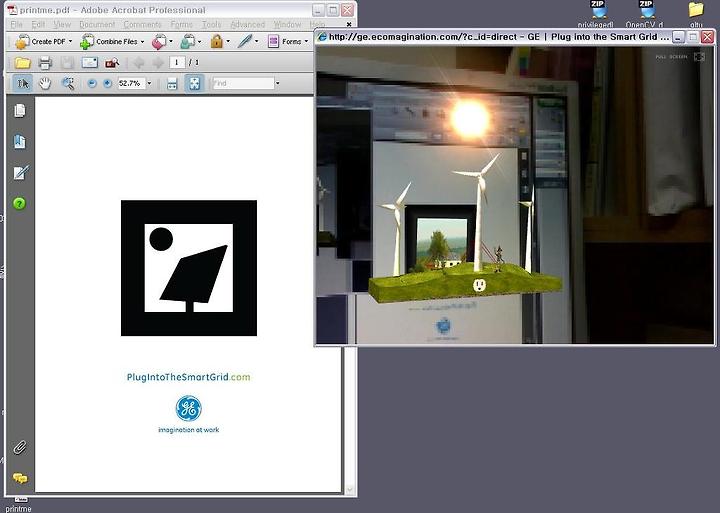The width and height of the screenshot is (720, 513).
Task: Click the Print icon
Action: point(45,63)
